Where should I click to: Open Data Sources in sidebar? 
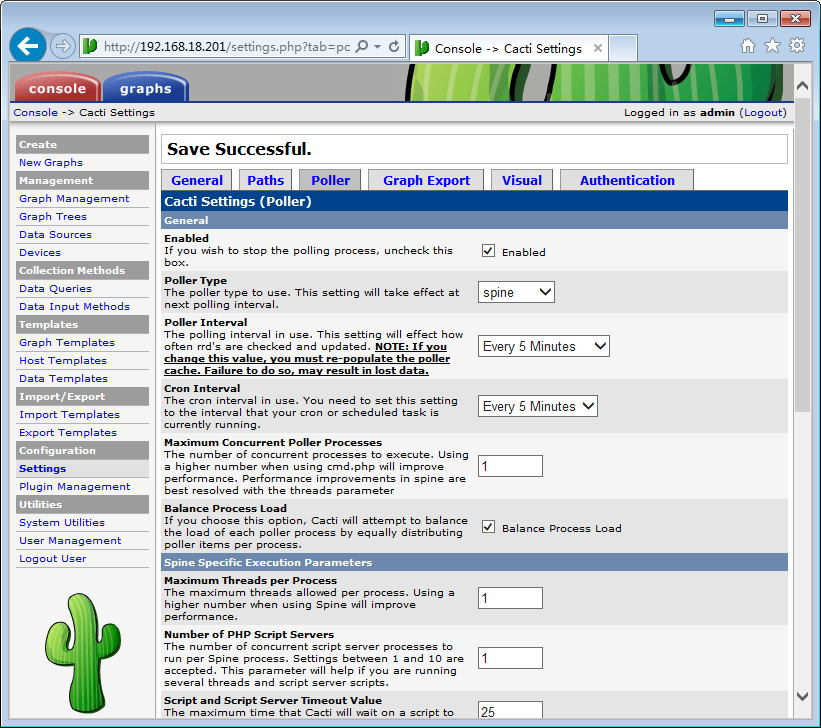pos(55,235)
